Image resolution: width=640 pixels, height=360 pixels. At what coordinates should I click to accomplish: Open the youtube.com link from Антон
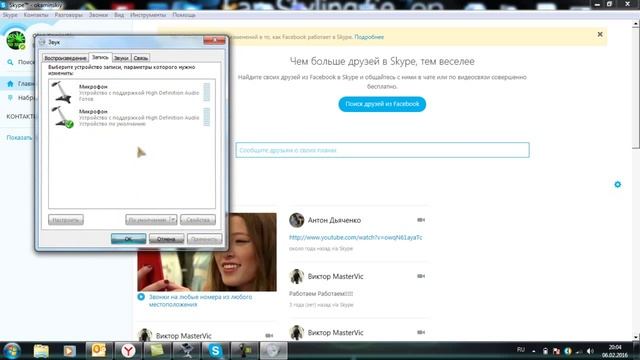356,237
